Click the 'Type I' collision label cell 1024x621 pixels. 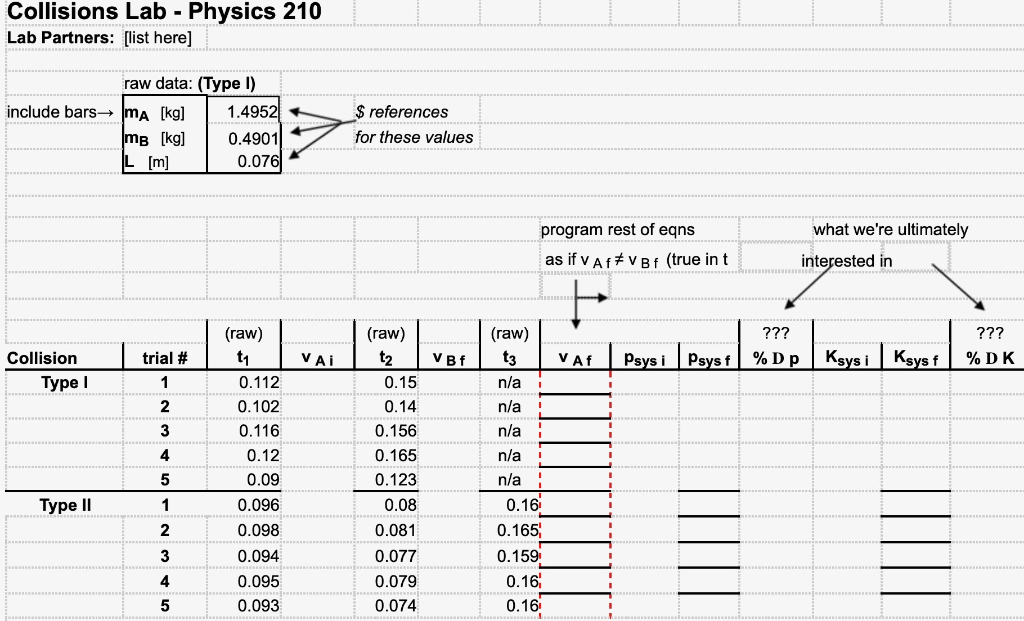tap(62, 381)
